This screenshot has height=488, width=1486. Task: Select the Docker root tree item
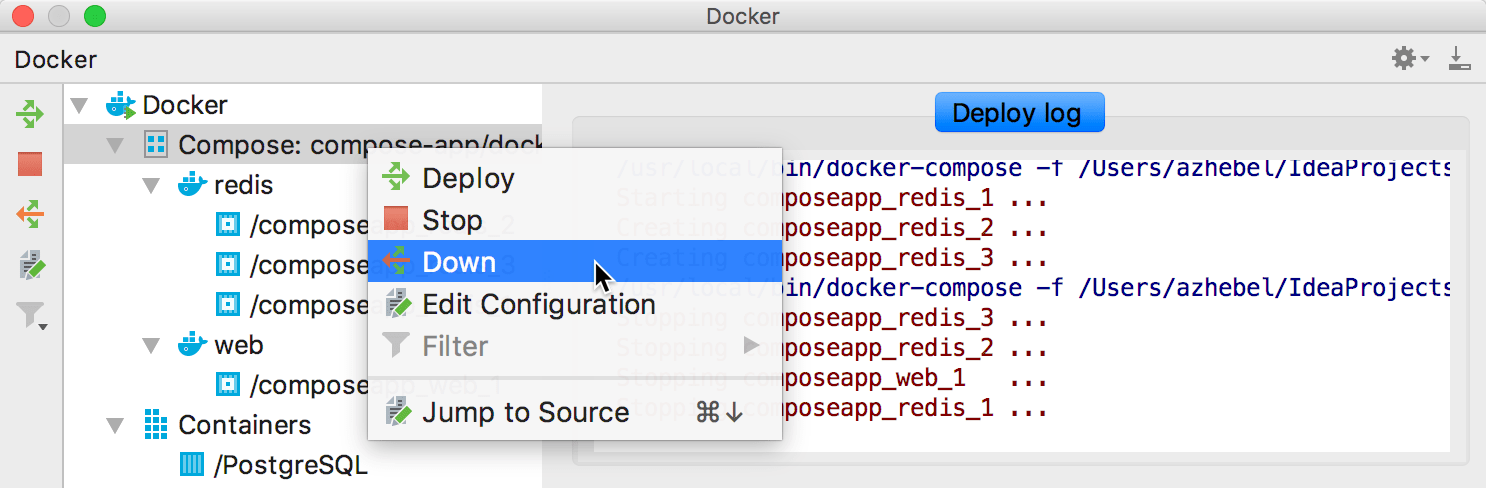point(186,105)
